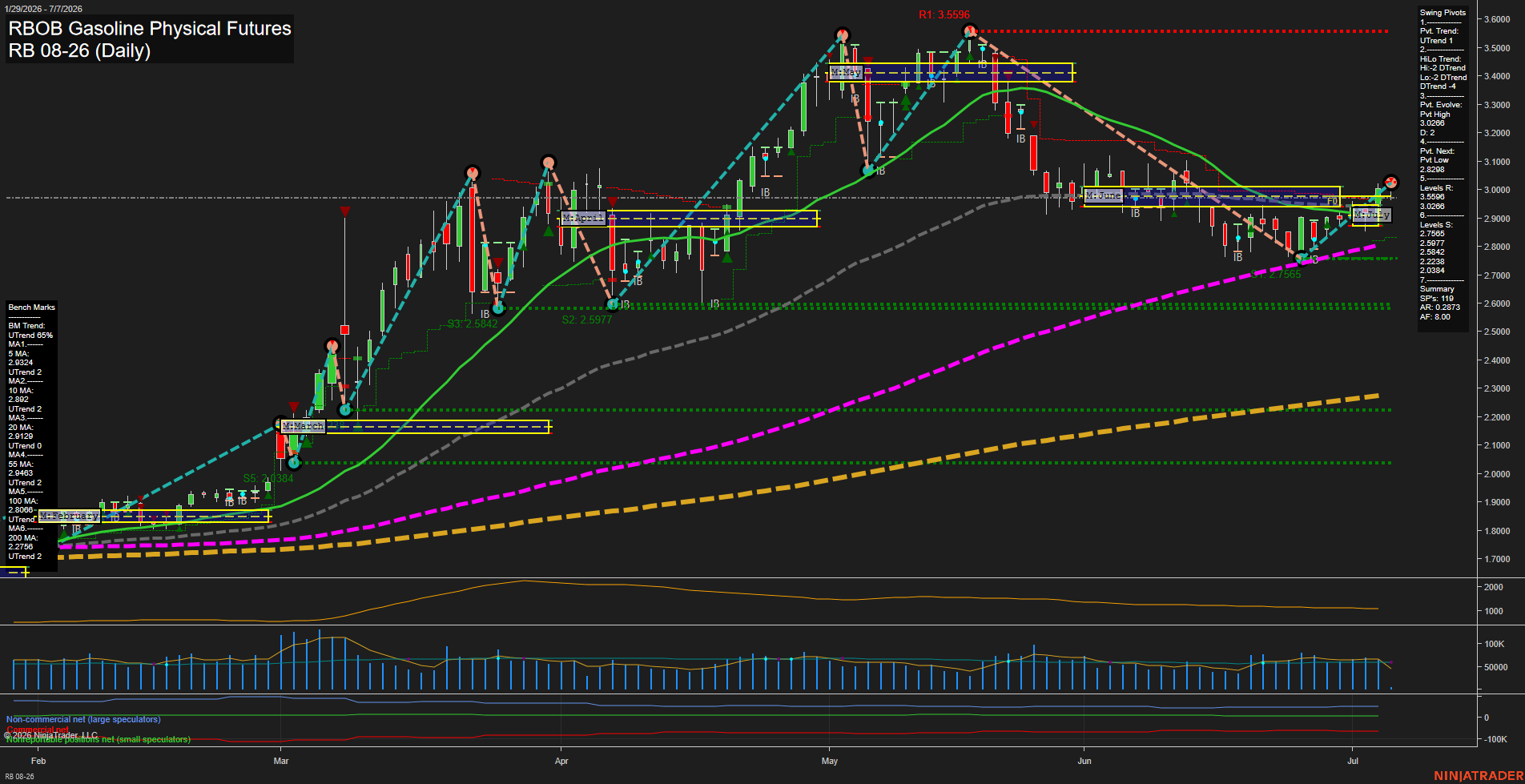Click the 'M:July' monthly range tag

1372,215
